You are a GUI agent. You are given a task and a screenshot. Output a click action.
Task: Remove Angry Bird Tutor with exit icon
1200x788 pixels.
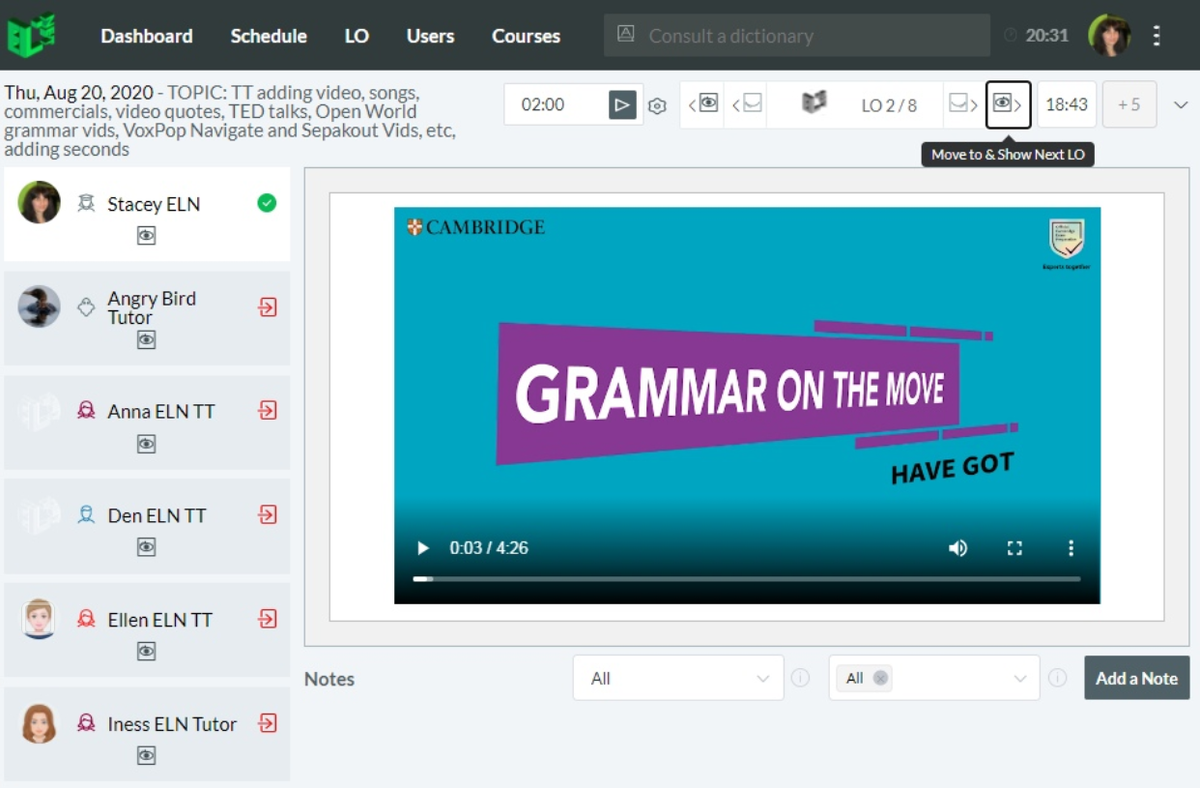pyautogui.click(x=267, y=307)
